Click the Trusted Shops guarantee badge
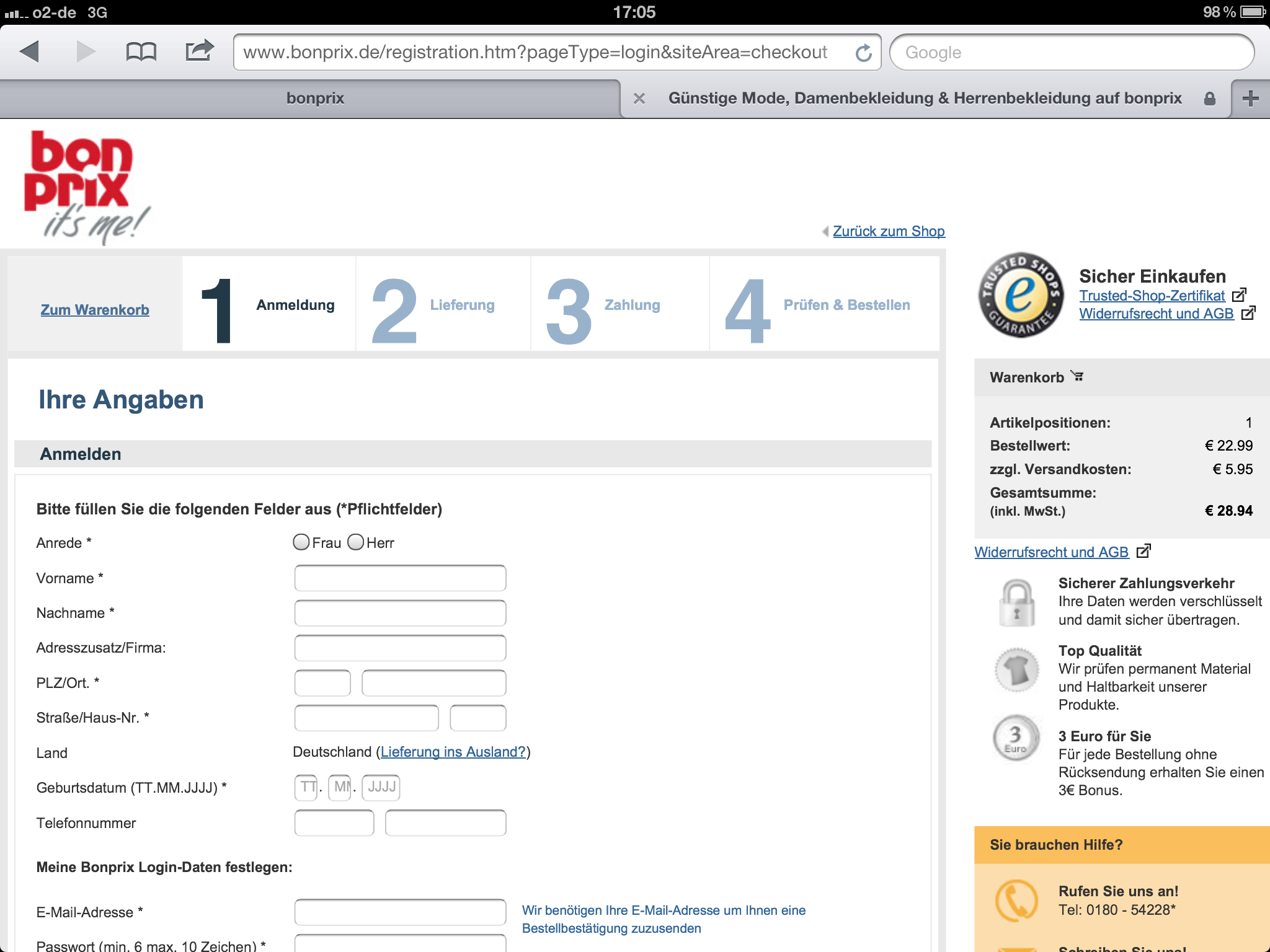This screenshot has width=1270, height=952. pos(1021,294)
